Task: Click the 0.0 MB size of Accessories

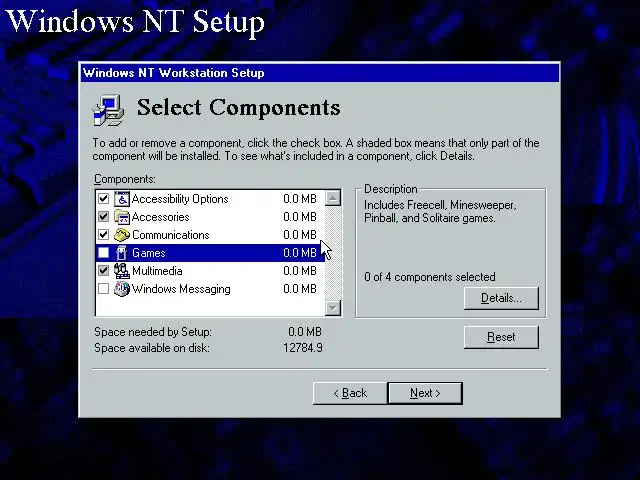Action: (300, 217)
